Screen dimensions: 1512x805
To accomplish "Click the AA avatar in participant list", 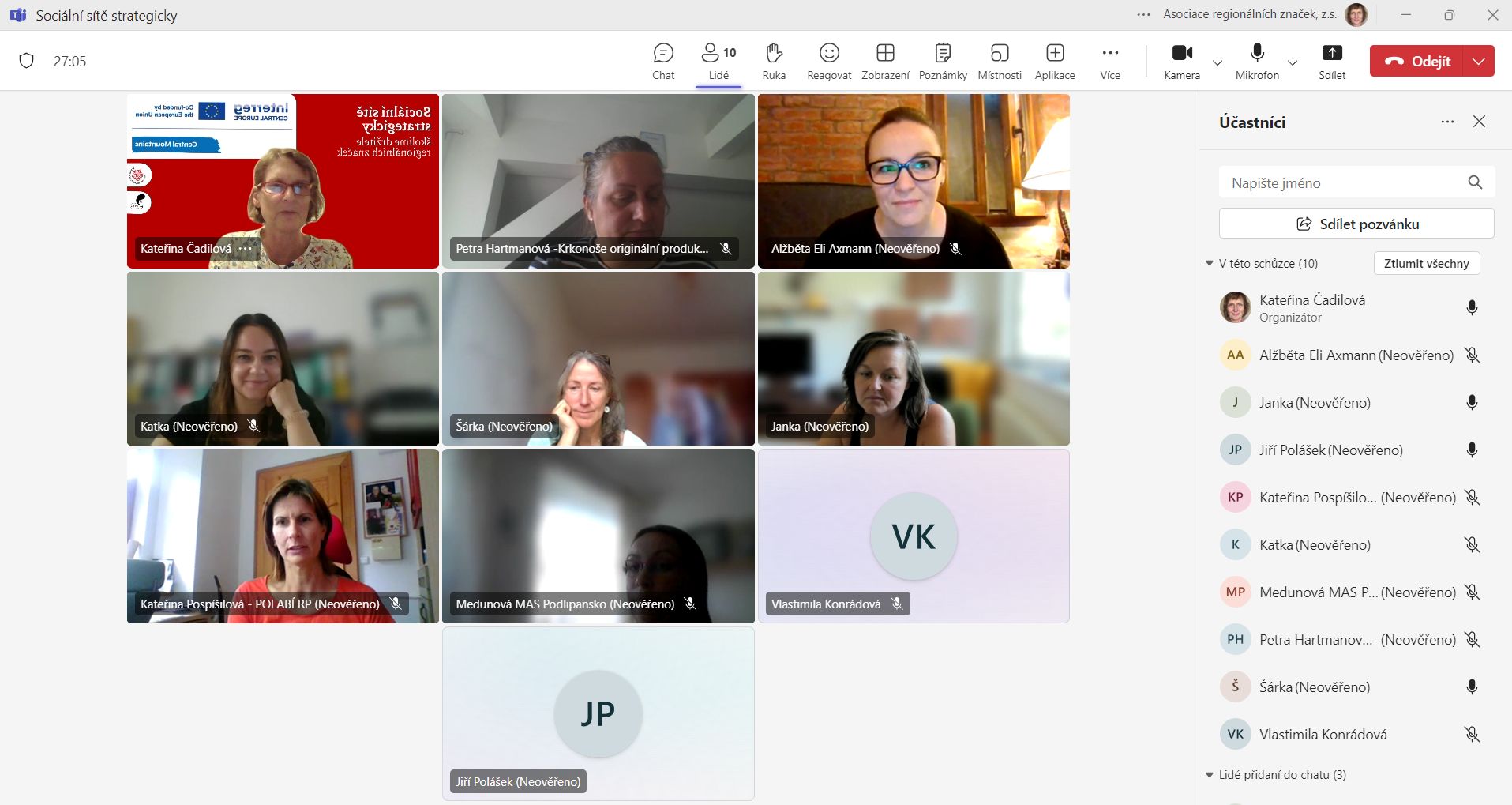I will coord(1236,355).
